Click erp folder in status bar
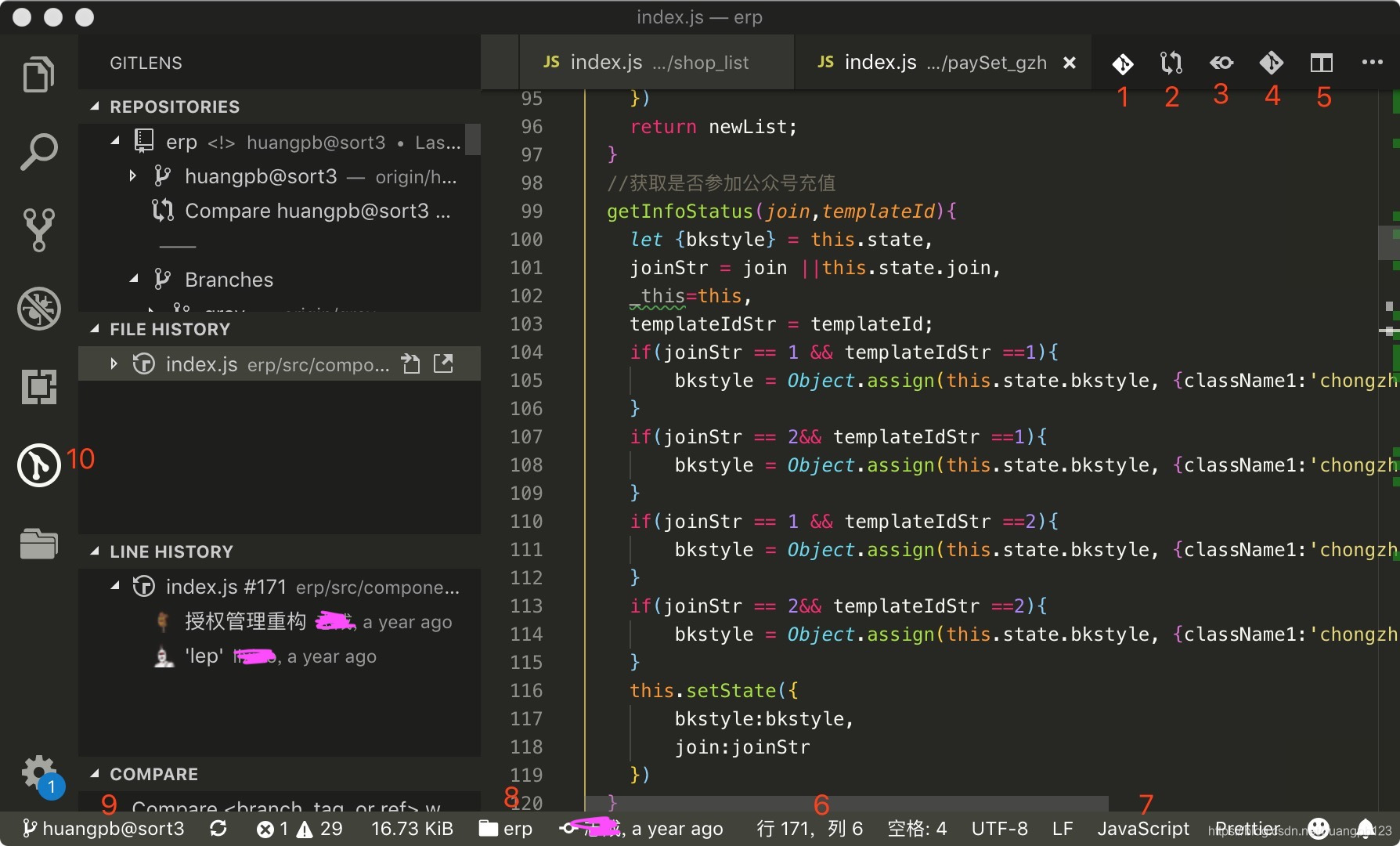The width and height of the screenshot is (1400, 846). pos(506,829)
